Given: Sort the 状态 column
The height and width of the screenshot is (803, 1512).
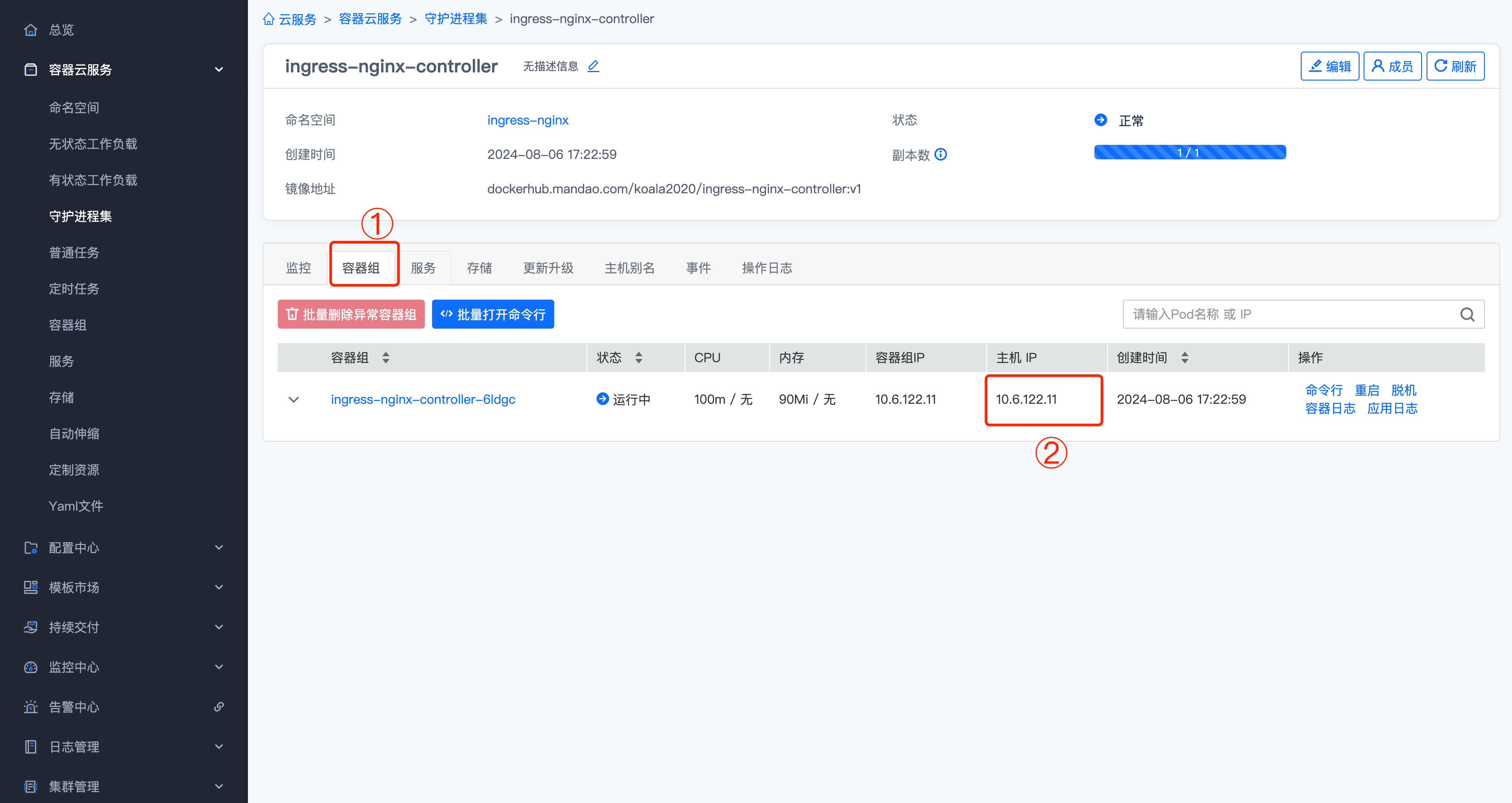Looking at the screenshot, I should [639, 358].
